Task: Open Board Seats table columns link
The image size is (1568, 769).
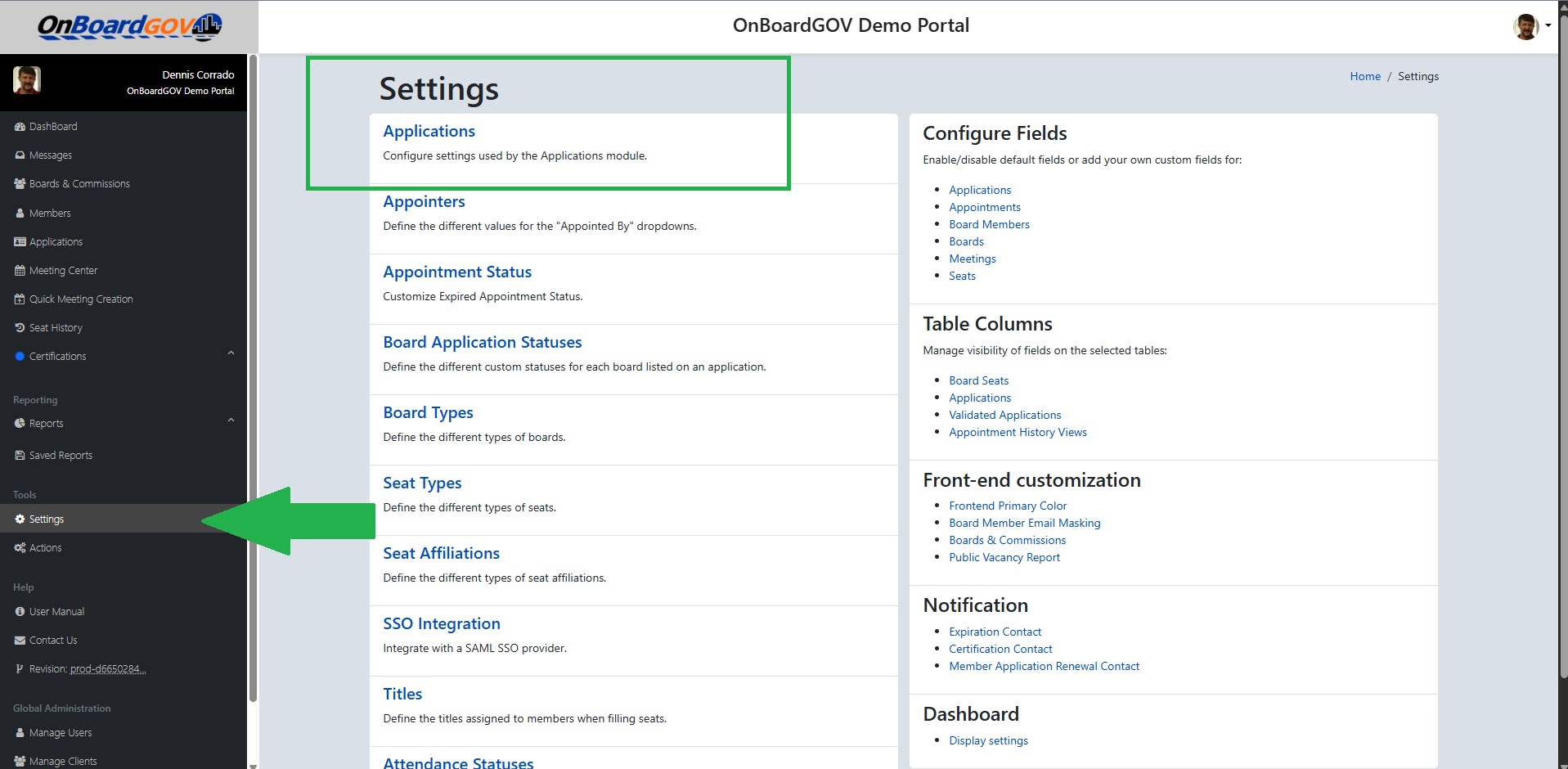Action: 978,381
